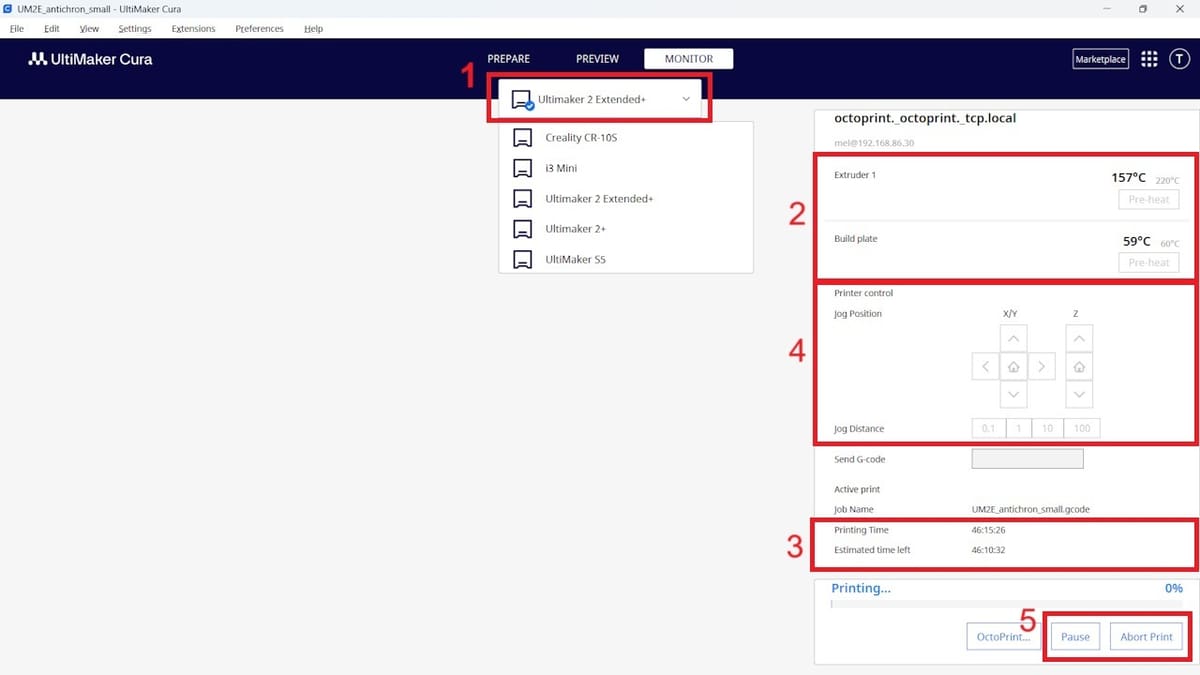
Task: Click the Cura icon in the title bar
Action: [8, 9]
